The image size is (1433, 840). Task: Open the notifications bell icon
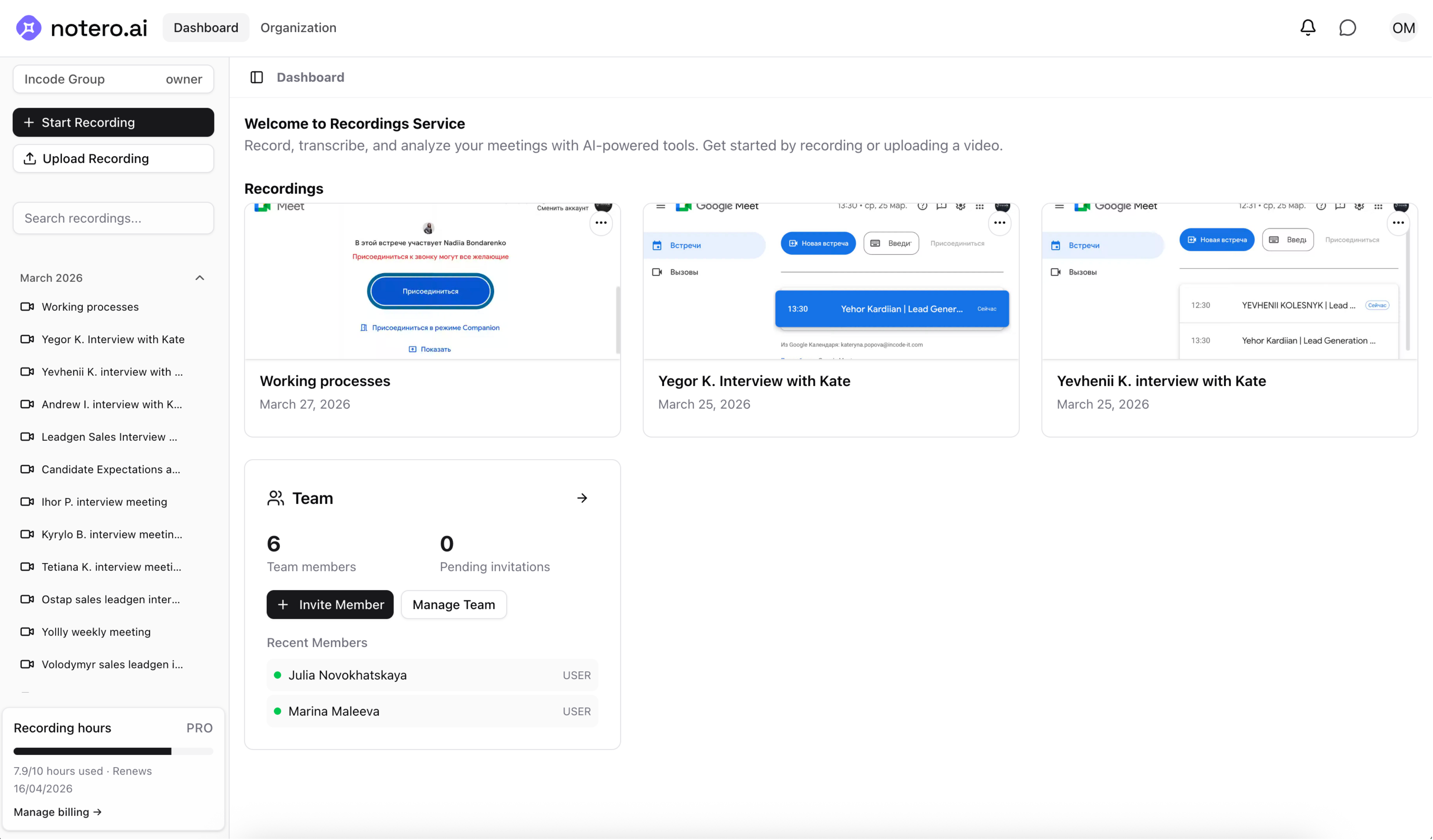click(1307, 27)
